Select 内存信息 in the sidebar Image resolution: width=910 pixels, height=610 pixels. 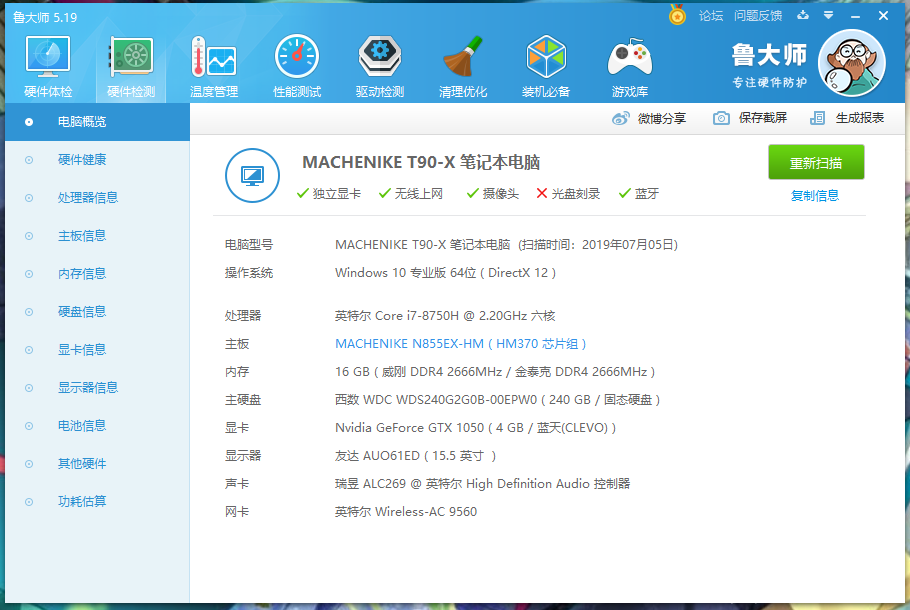[x=98, y=273]
